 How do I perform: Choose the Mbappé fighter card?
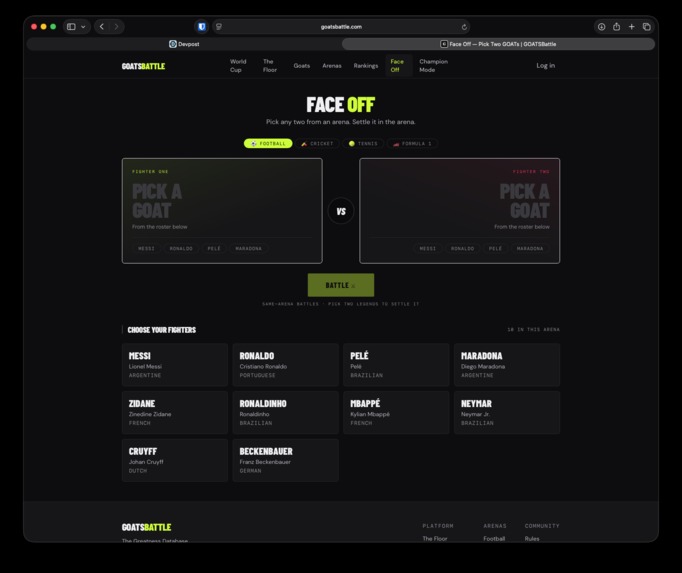click(396, 412)
